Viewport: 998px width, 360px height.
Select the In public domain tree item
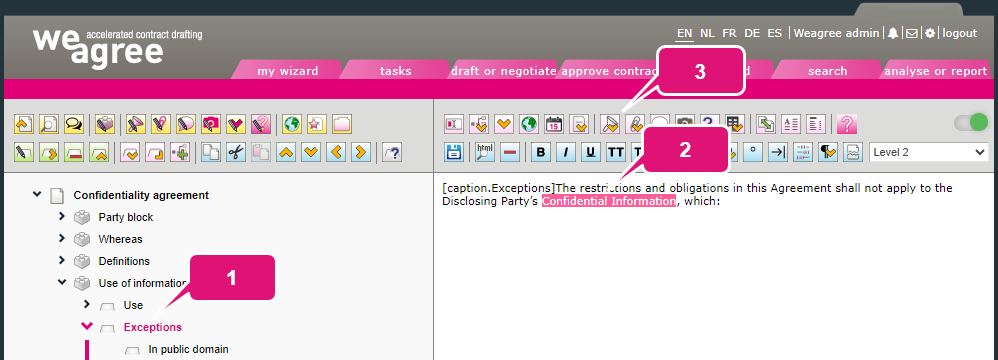click(x=188, y=349)
